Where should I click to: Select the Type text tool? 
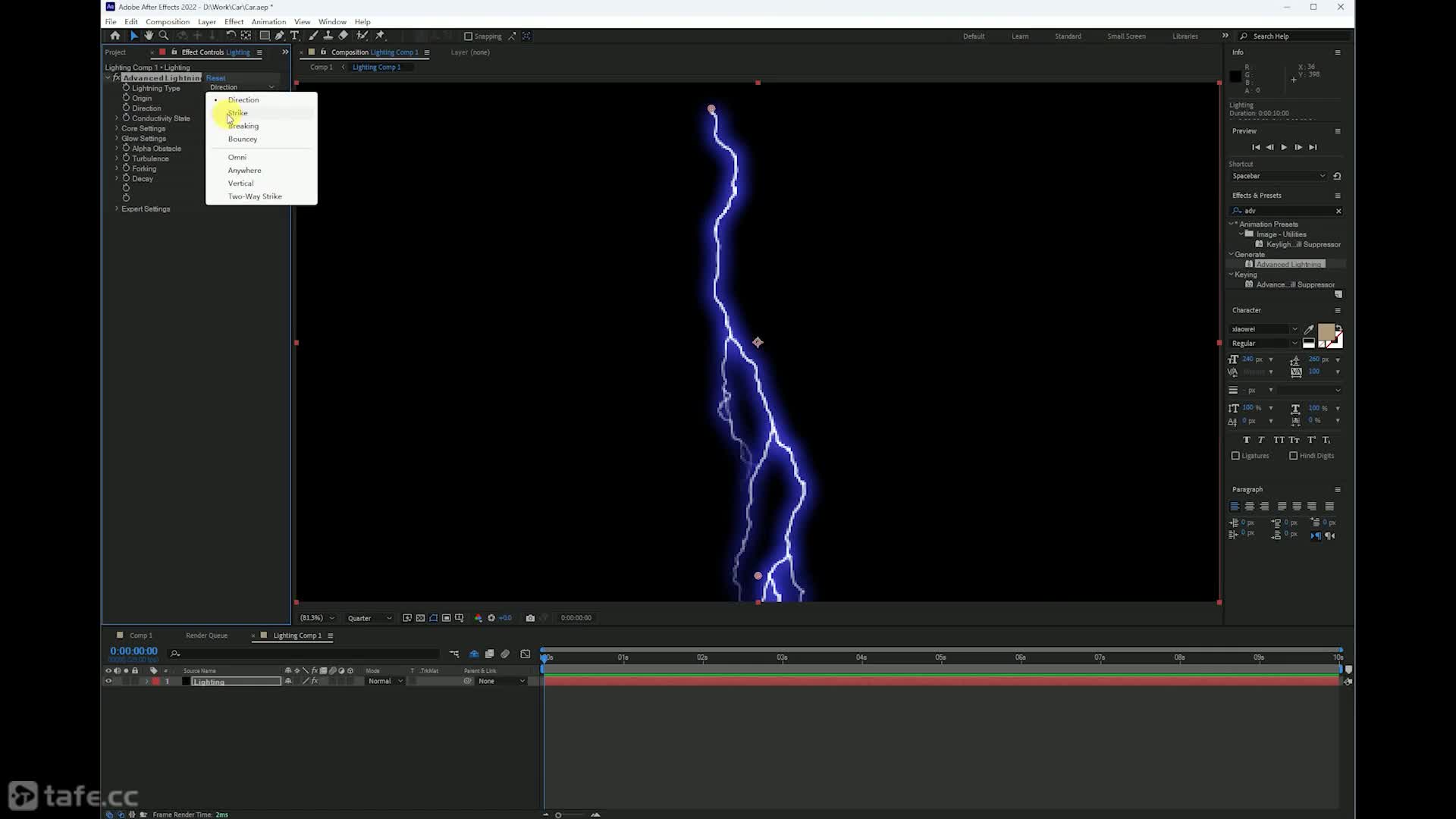[295, 36]
